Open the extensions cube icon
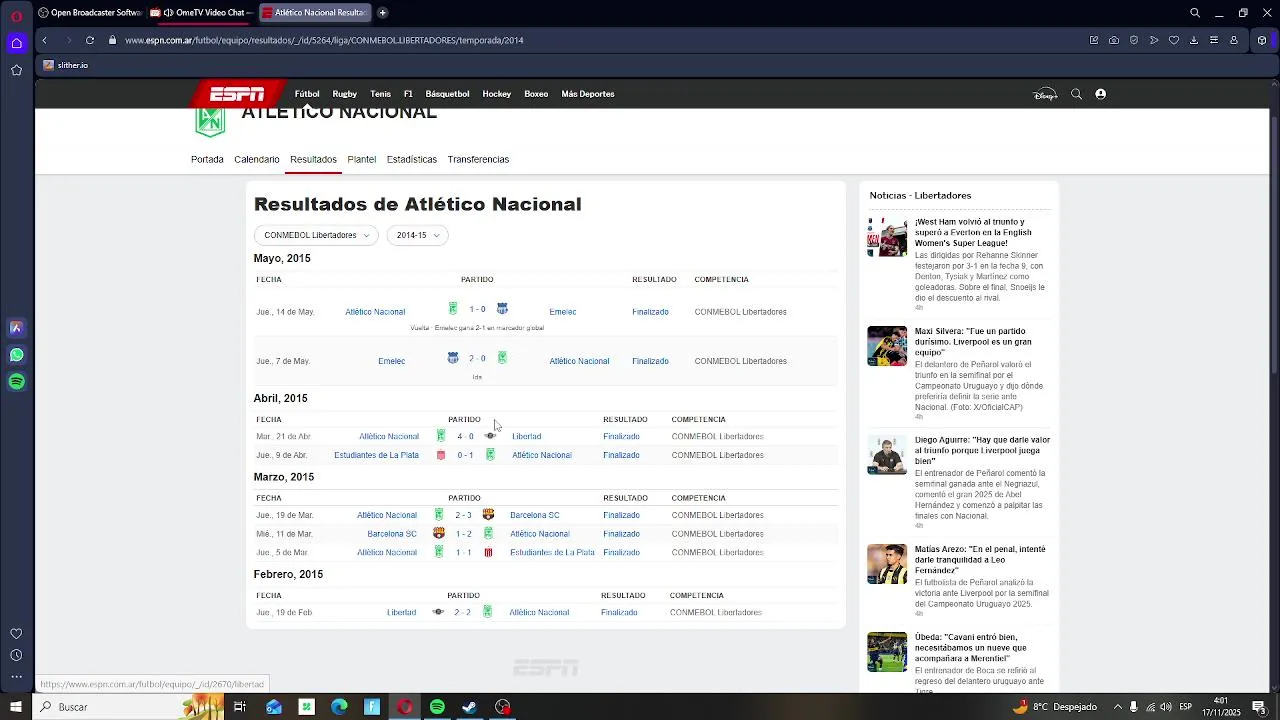This screenshot has width=1280, height=720. click(x=1262, y=40)
